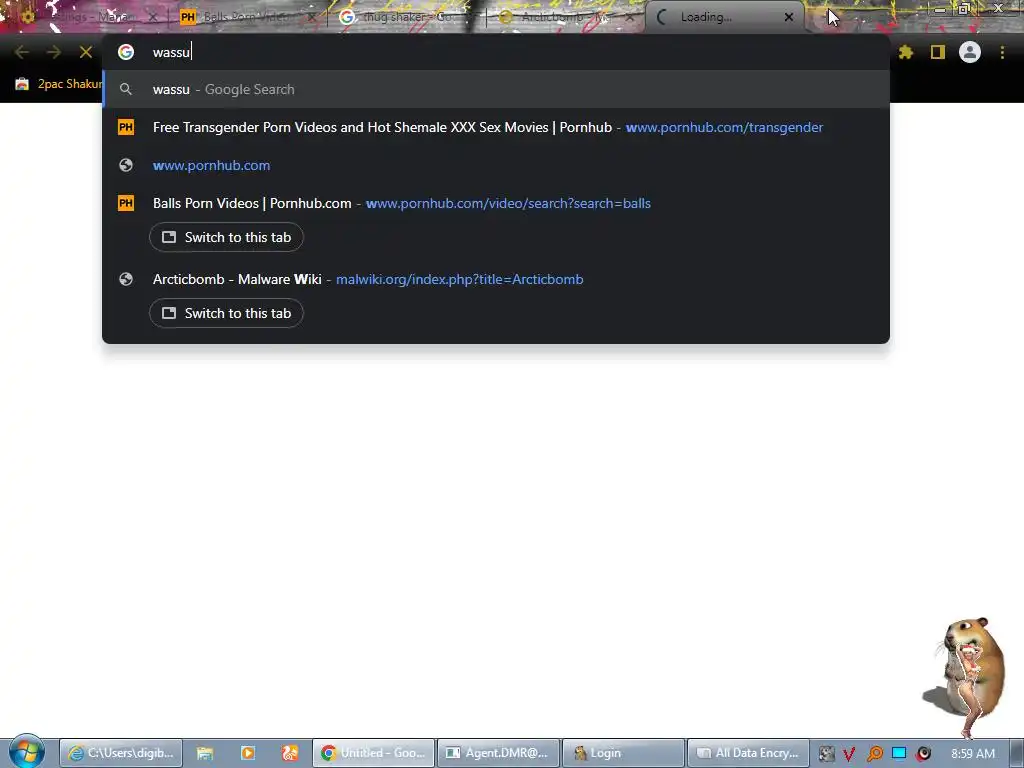
Task: Open Internet Explorer 'C:\Users\digib...' taskbar item
Action: pyautogui.click(x=121, y=753)
